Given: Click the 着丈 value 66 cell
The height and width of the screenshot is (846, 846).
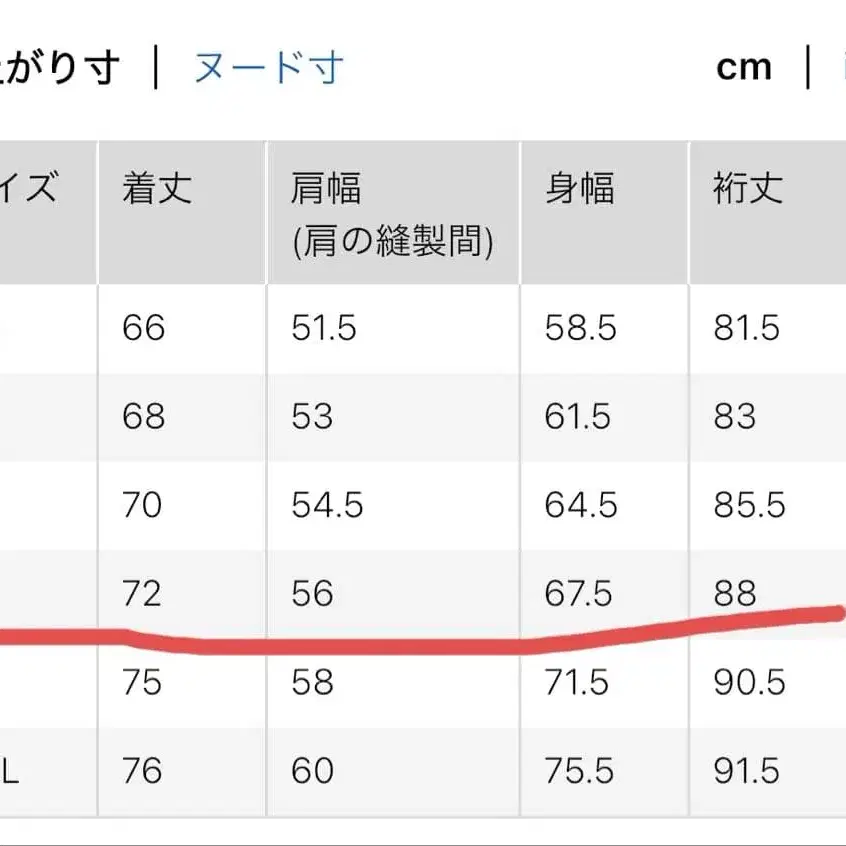Looking at the screenshot, I should tap(140, 327).
